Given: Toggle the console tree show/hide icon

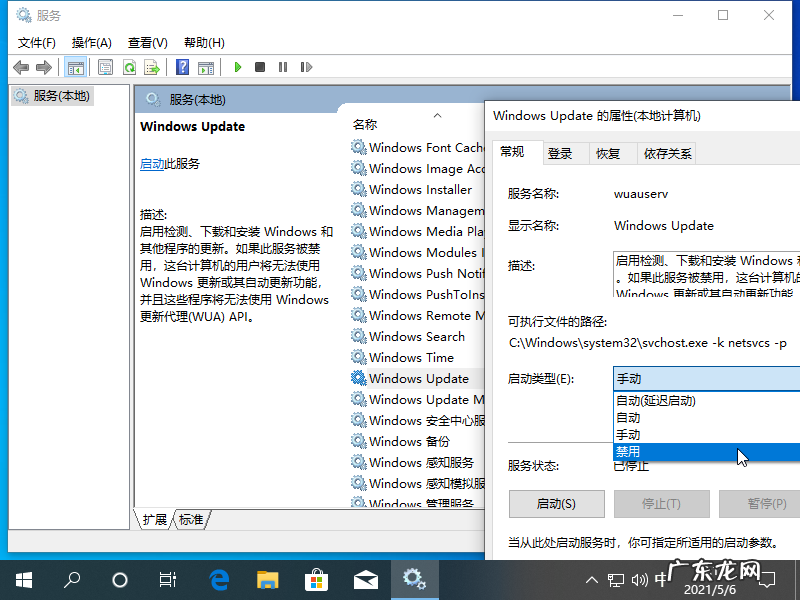Looking at the screenshot, I should [76, 67].
